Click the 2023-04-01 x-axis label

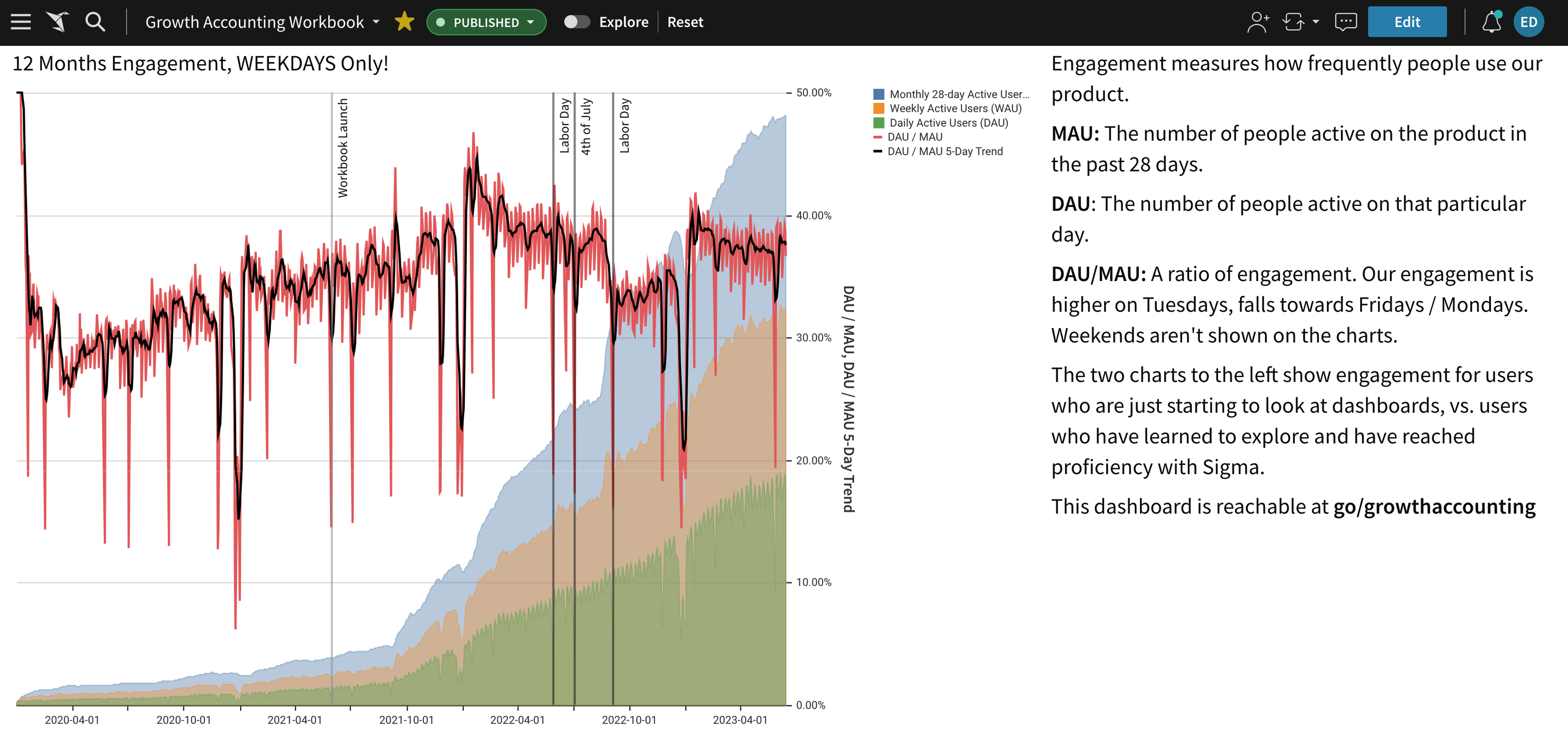(x=740, y=719)
